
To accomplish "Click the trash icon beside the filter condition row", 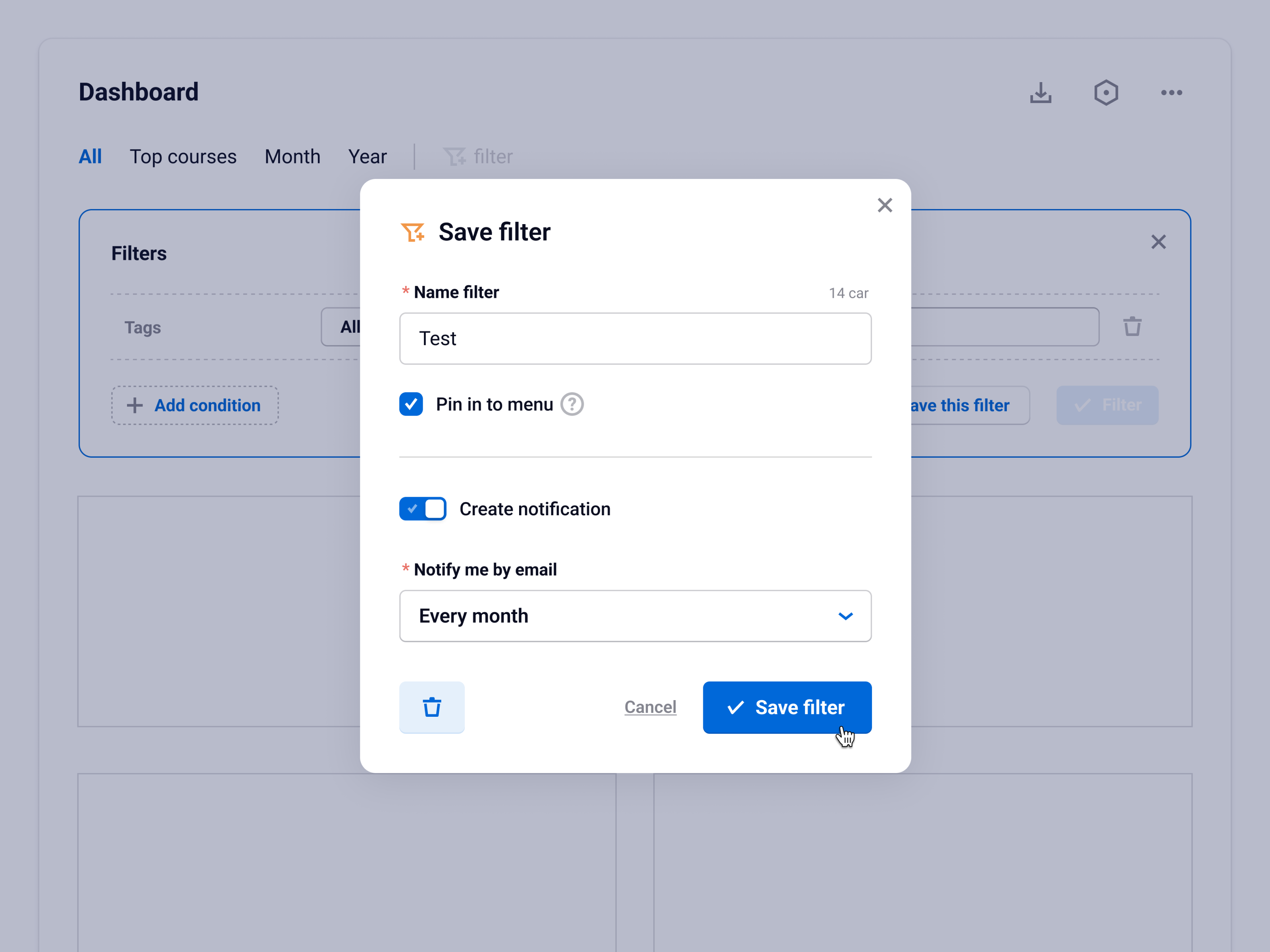I will (x=1131, y=326).
